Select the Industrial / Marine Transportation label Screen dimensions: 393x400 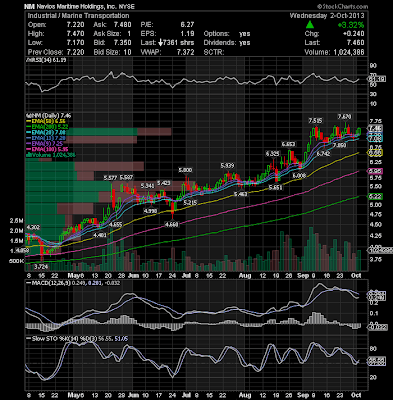pos(78,16)
